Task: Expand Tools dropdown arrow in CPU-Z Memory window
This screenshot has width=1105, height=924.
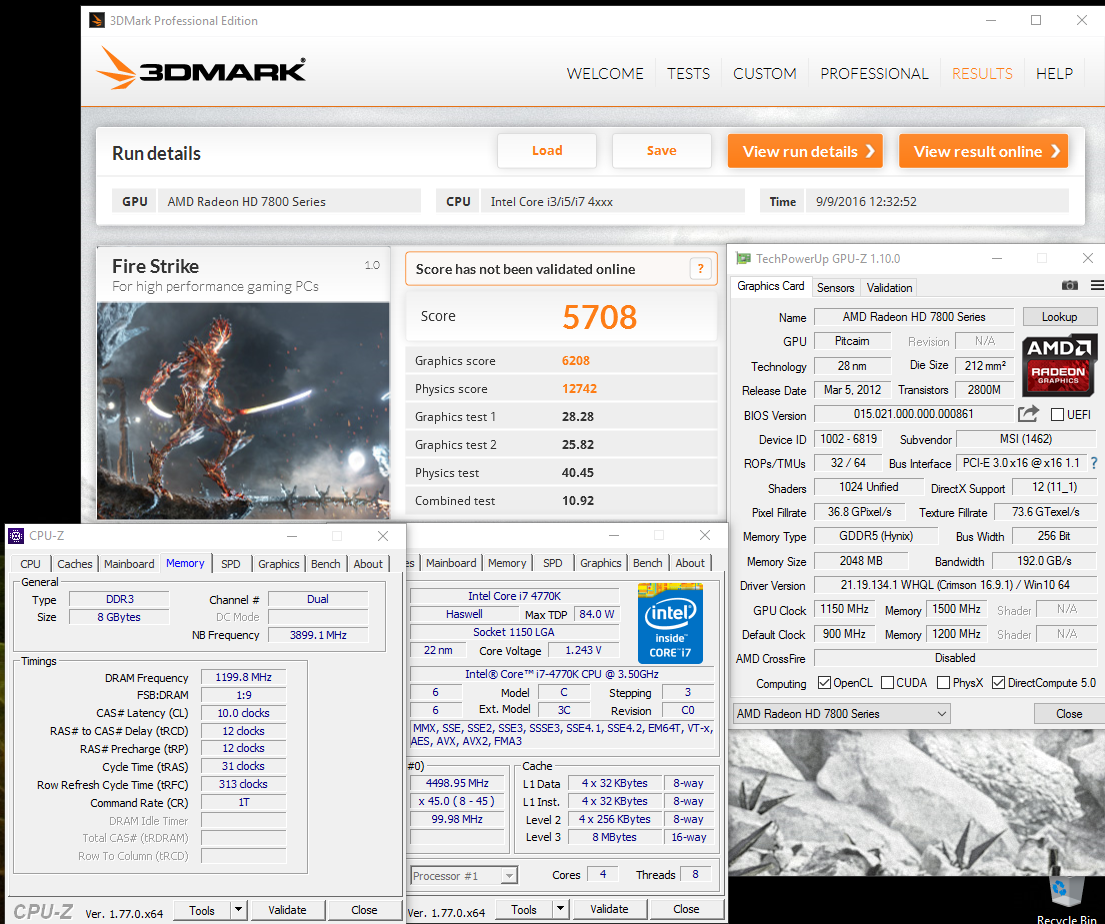Action: tap(238, 909)
